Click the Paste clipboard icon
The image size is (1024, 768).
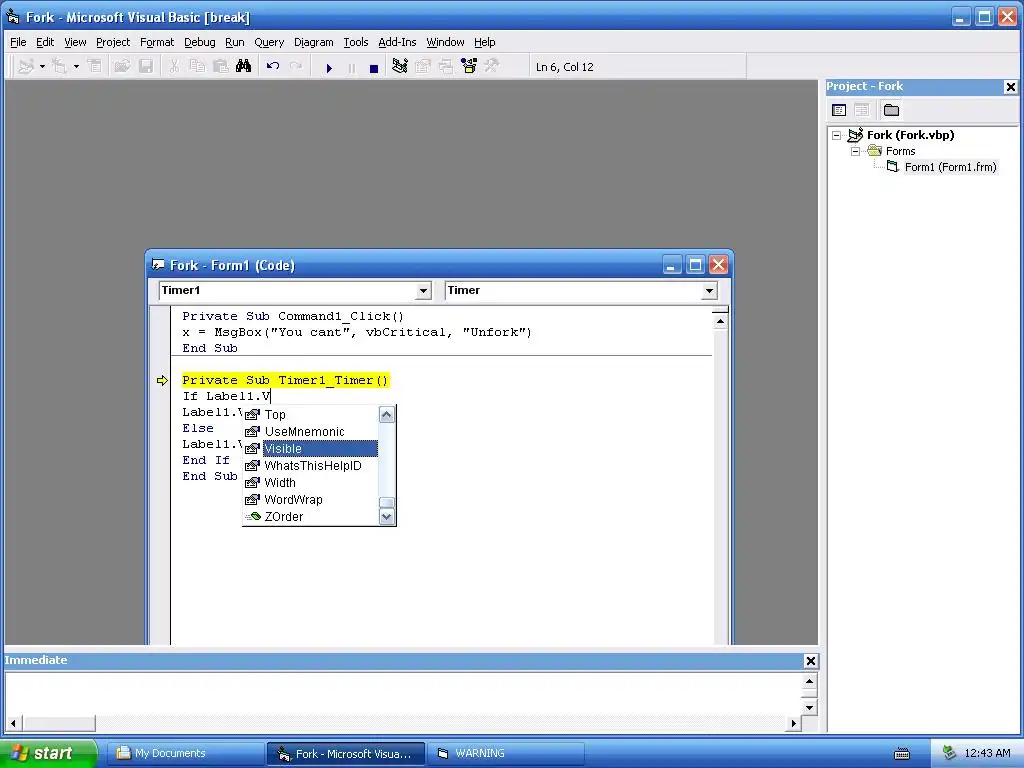coord(220,67)
